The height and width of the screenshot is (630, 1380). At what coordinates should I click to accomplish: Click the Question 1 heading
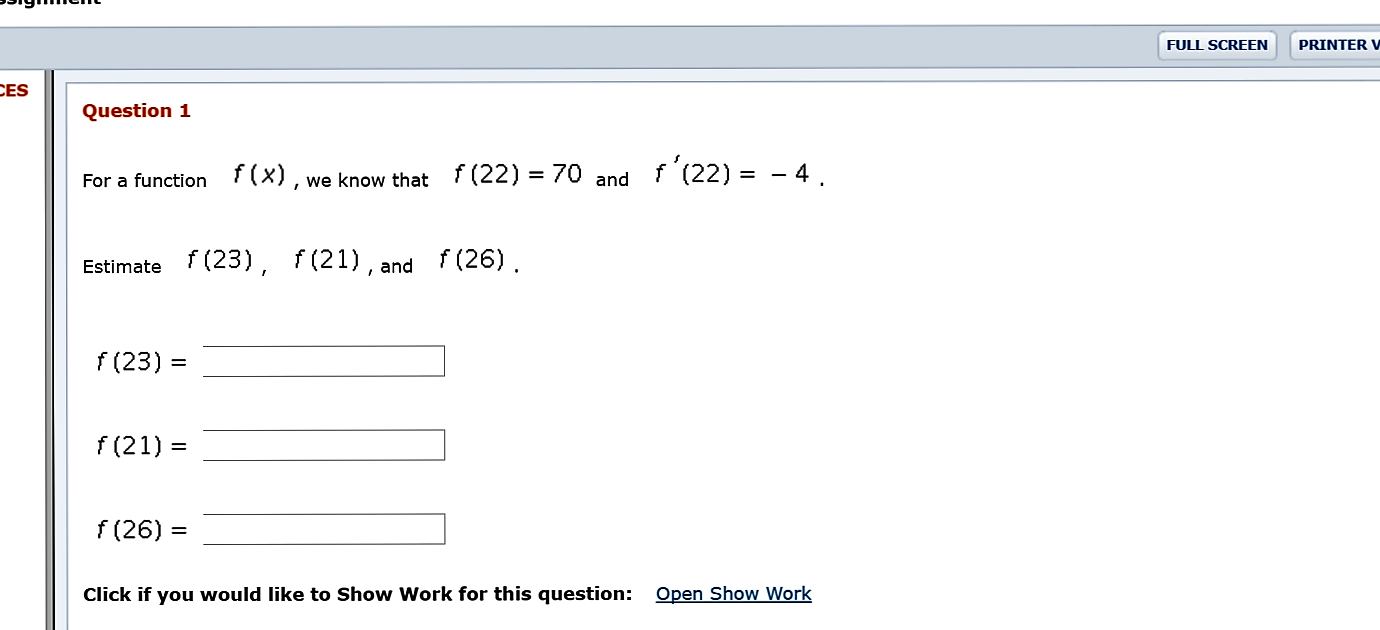pos(136,110)
